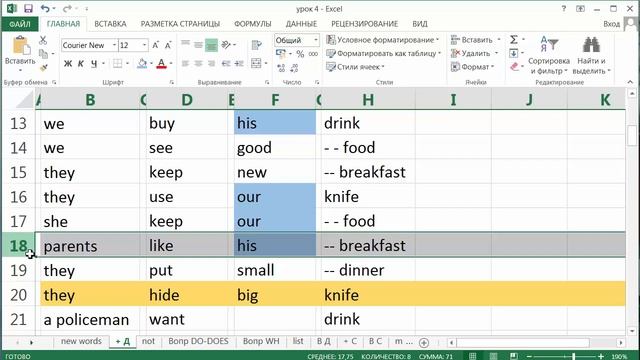Increase the indent
This screenshot has width=640, height=360.
click(239, 63)
